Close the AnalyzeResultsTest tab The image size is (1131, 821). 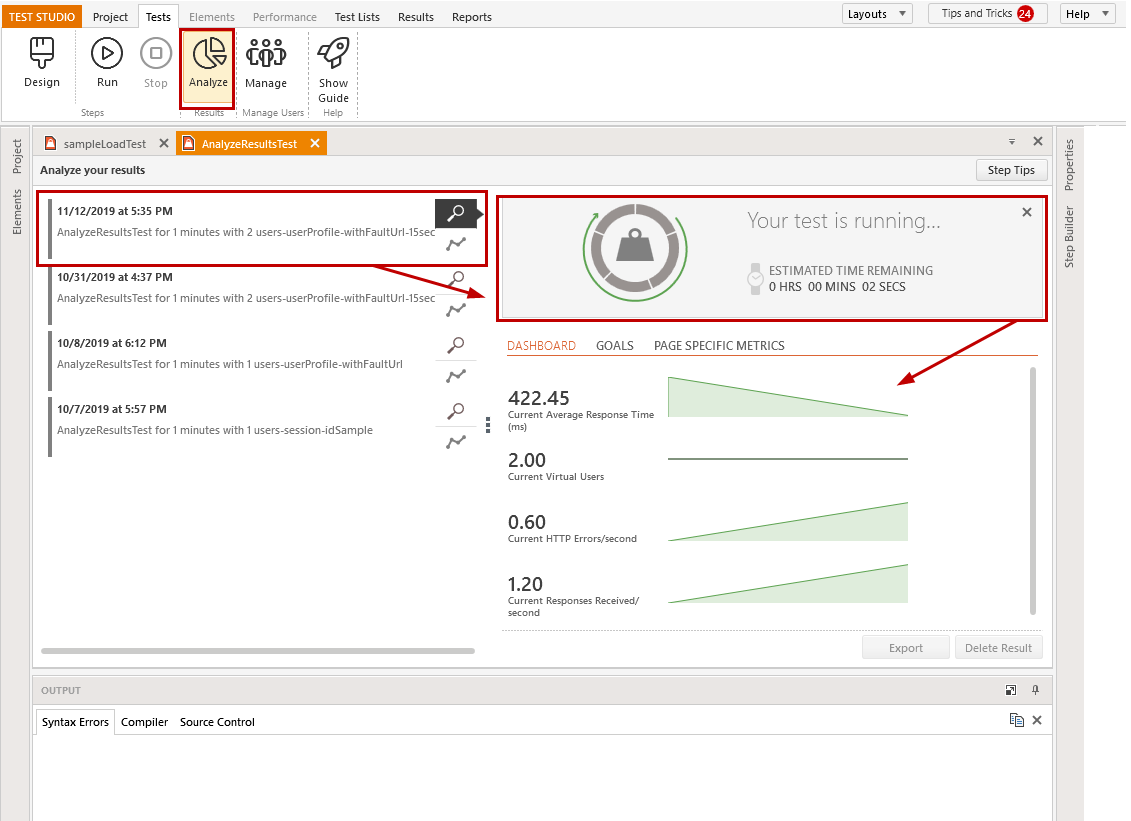tap(315, 143)
